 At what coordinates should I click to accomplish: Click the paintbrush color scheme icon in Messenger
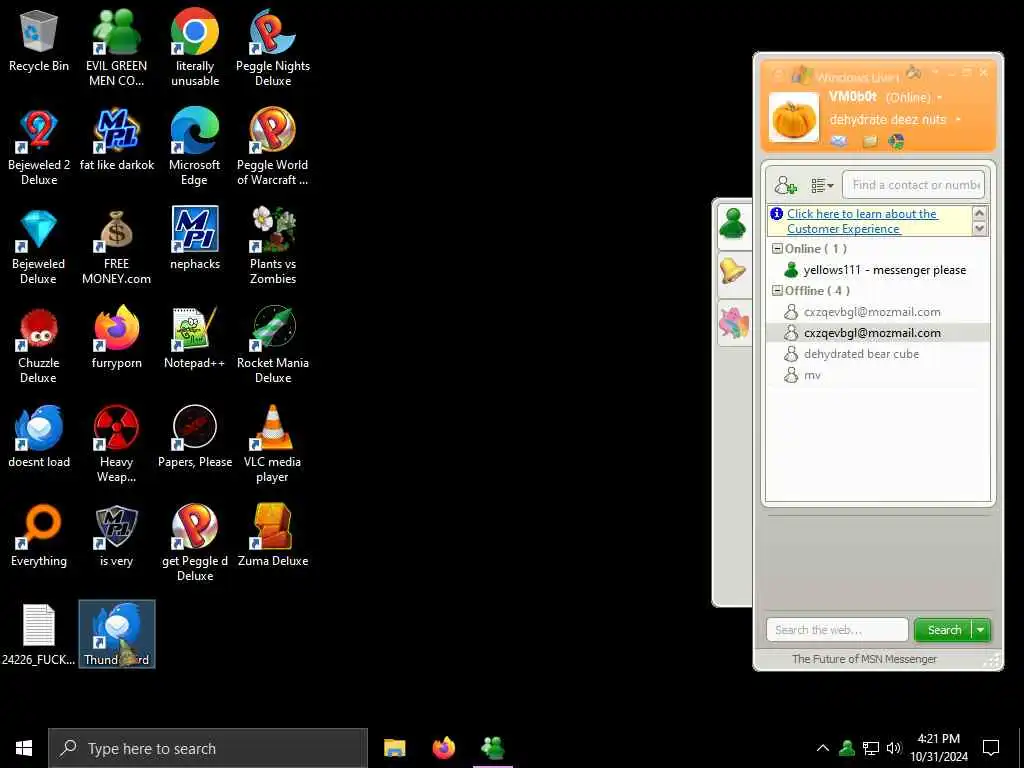(913, 72)
